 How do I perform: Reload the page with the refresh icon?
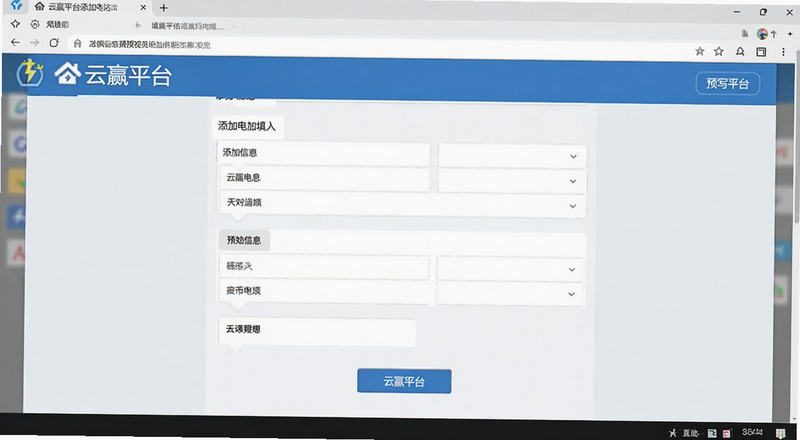coord(54,43)
